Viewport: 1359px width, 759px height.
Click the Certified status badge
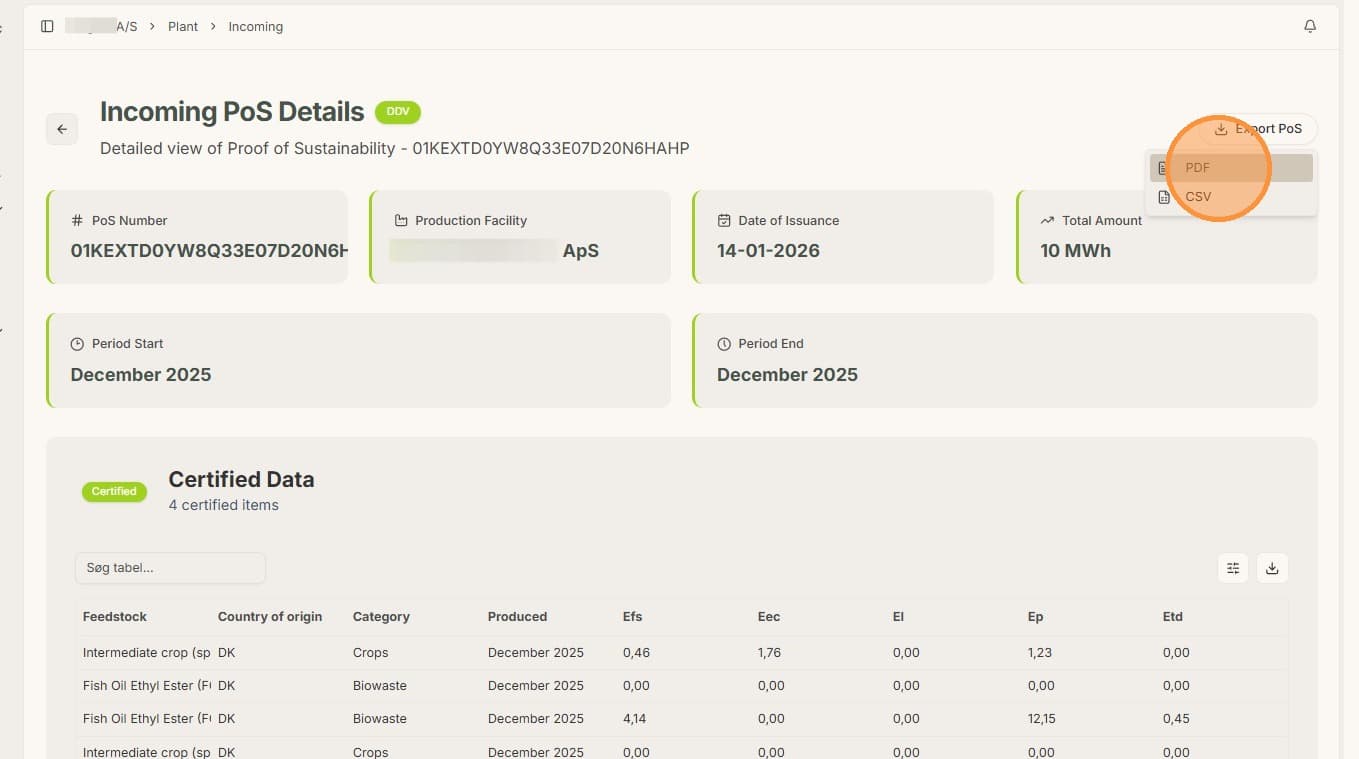114,491
